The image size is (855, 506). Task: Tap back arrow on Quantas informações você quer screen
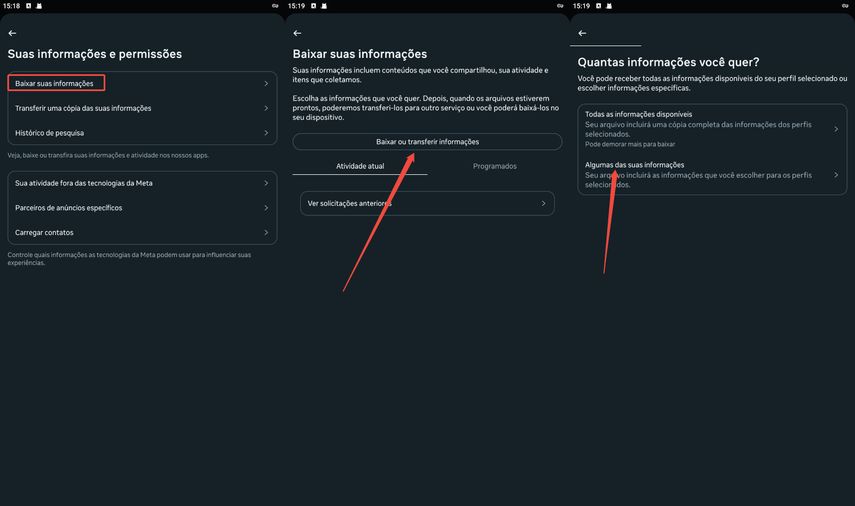(x=582, y=33)
